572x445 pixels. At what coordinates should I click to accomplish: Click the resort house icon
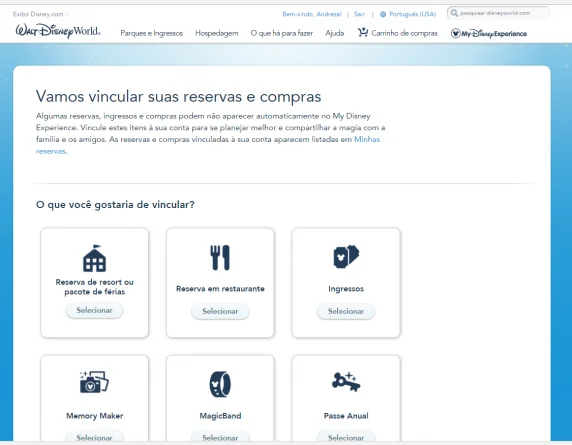tap(94, 258)
